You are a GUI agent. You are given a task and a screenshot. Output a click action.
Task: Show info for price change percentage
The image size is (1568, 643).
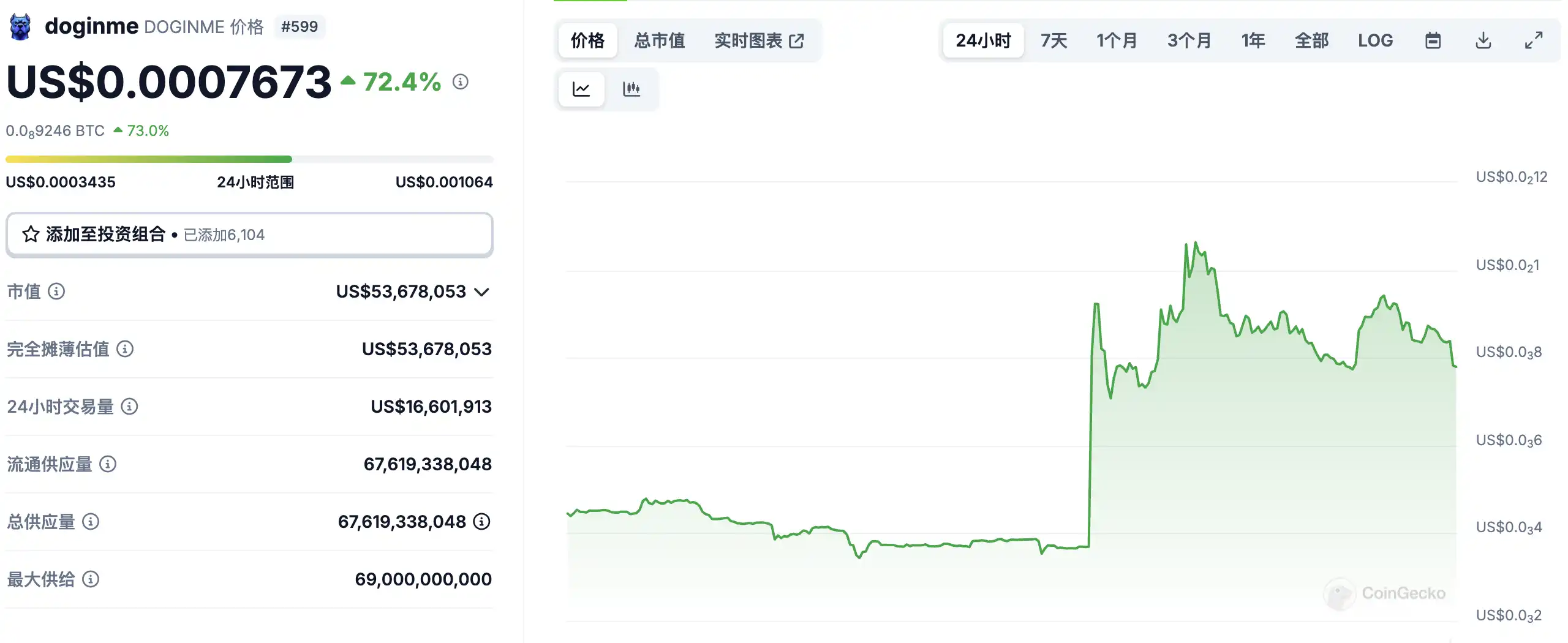[x=461, y=81]
